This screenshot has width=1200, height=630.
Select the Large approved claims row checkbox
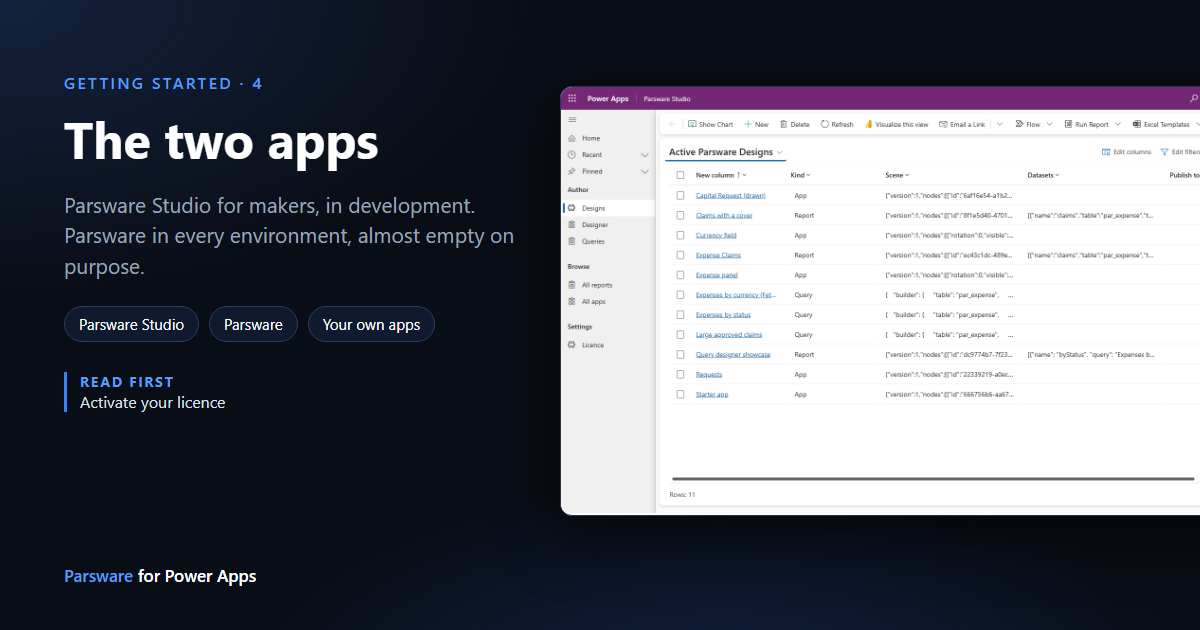pyautogui.click(x=680, y=335)
